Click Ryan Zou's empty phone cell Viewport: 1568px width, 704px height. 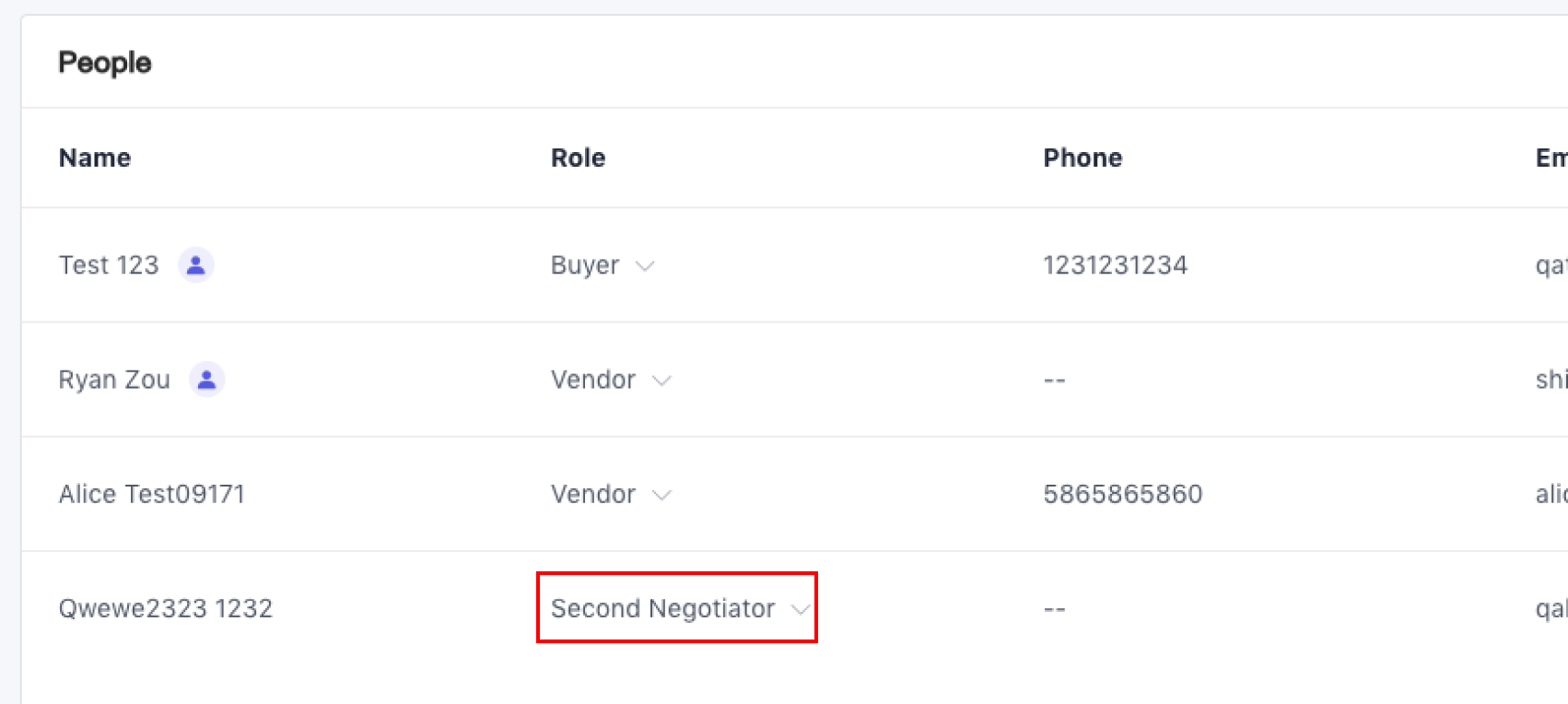[1054, 380]
